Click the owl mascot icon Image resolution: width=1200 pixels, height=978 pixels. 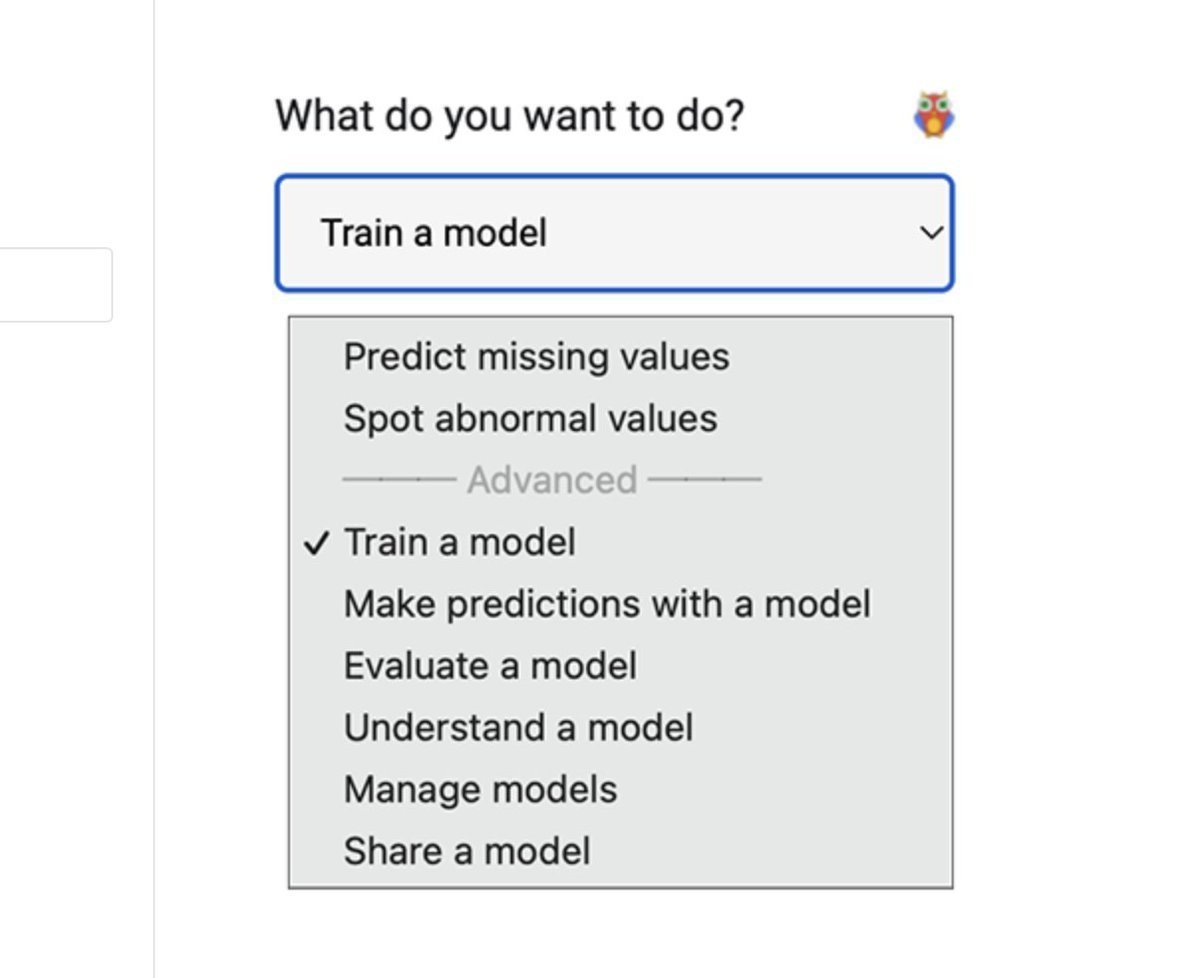point(934,115)
